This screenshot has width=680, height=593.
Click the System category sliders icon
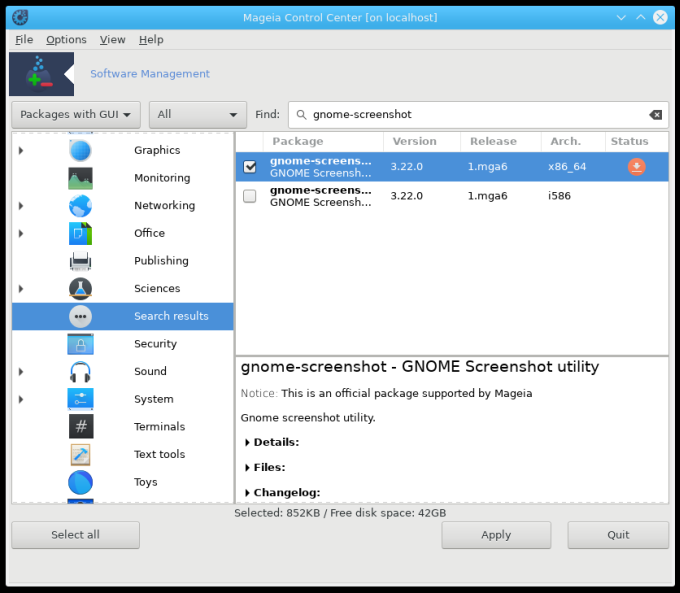80,399
